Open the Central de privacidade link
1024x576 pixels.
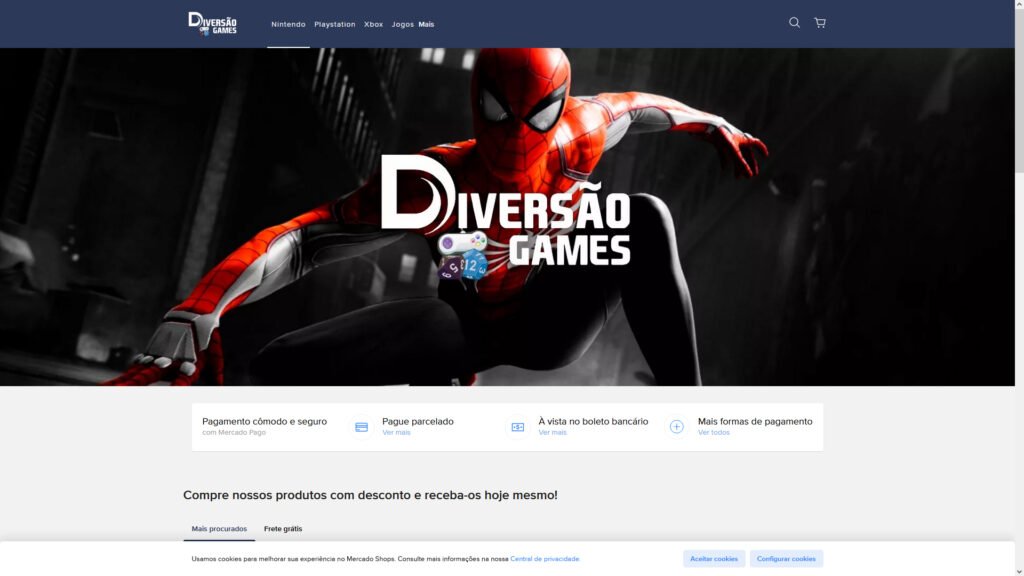point(545,559)
